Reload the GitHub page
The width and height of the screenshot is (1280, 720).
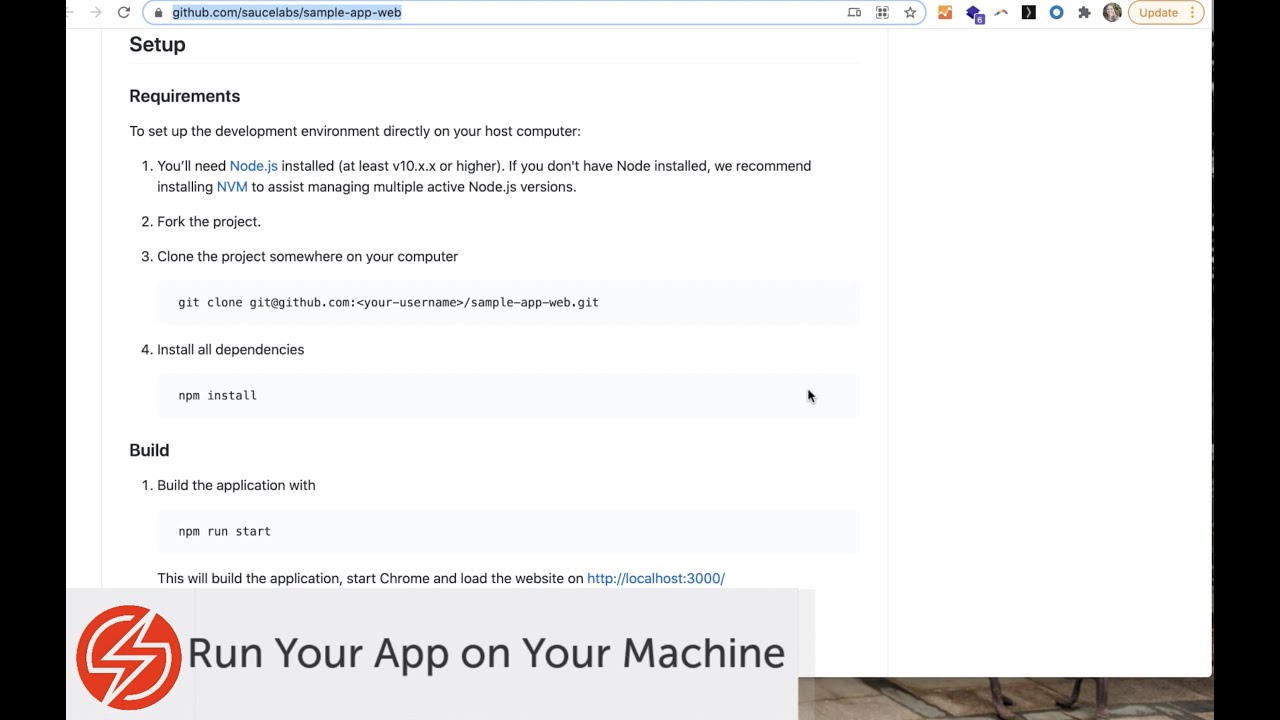click(x=123, y=12)
